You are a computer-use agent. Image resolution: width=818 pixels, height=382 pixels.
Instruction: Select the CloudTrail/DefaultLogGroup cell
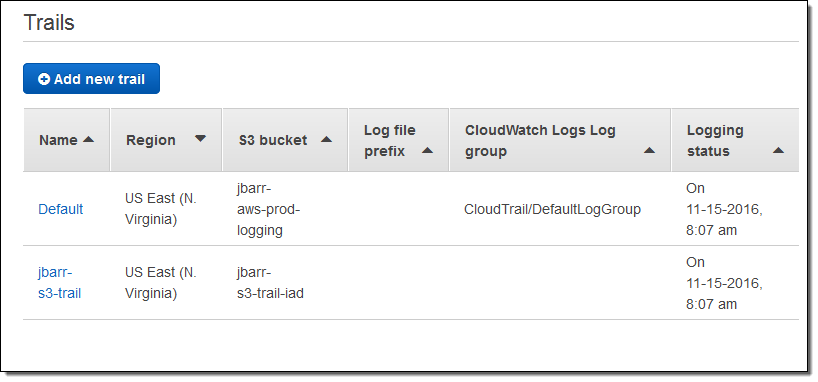tap(552, 209)
